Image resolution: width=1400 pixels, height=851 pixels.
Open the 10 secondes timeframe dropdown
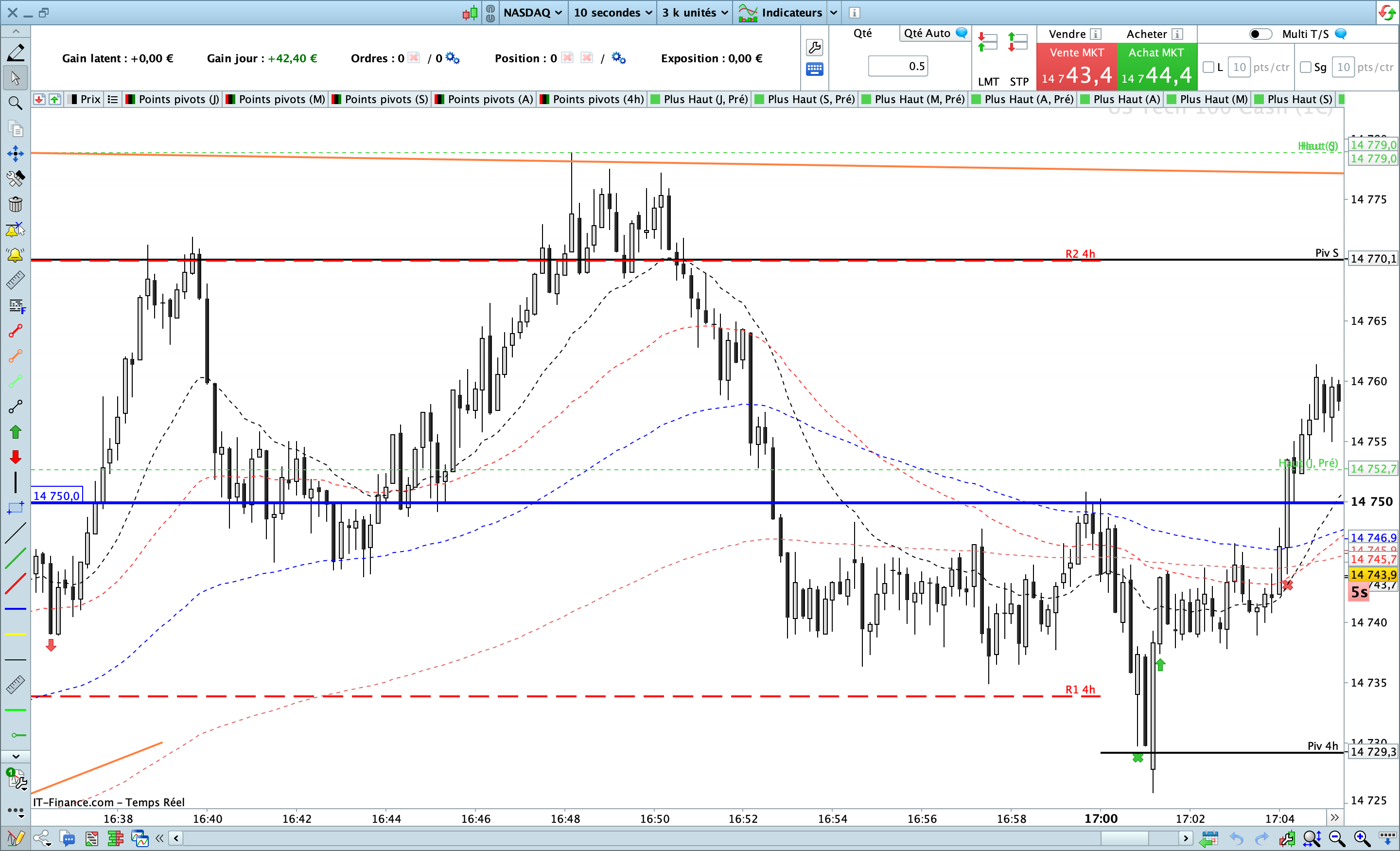point(612,13)
